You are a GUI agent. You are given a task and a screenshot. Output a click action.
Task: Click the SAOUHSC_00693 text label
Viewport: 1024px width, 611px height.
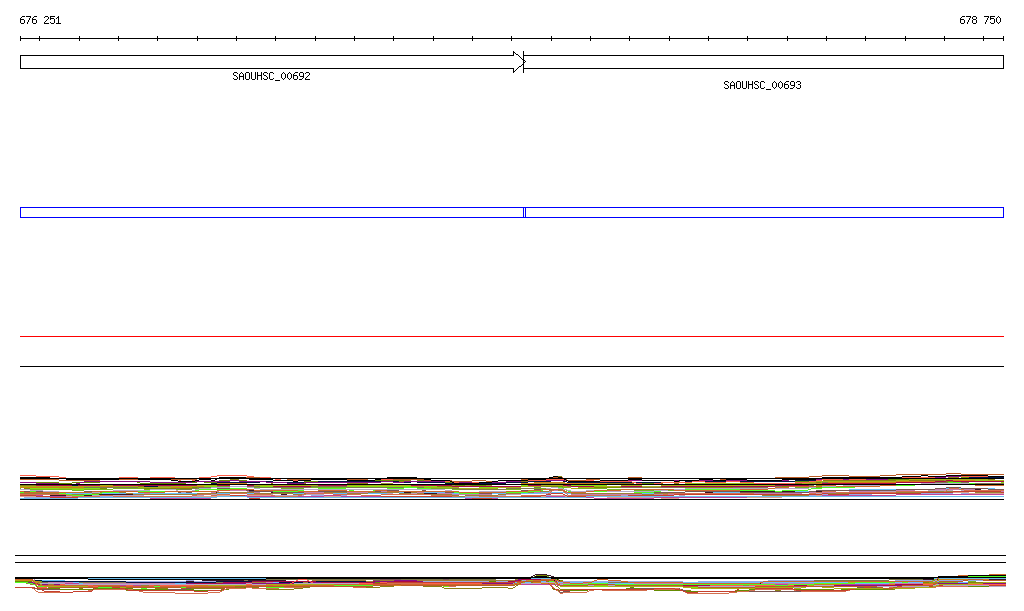pos(762,86)
